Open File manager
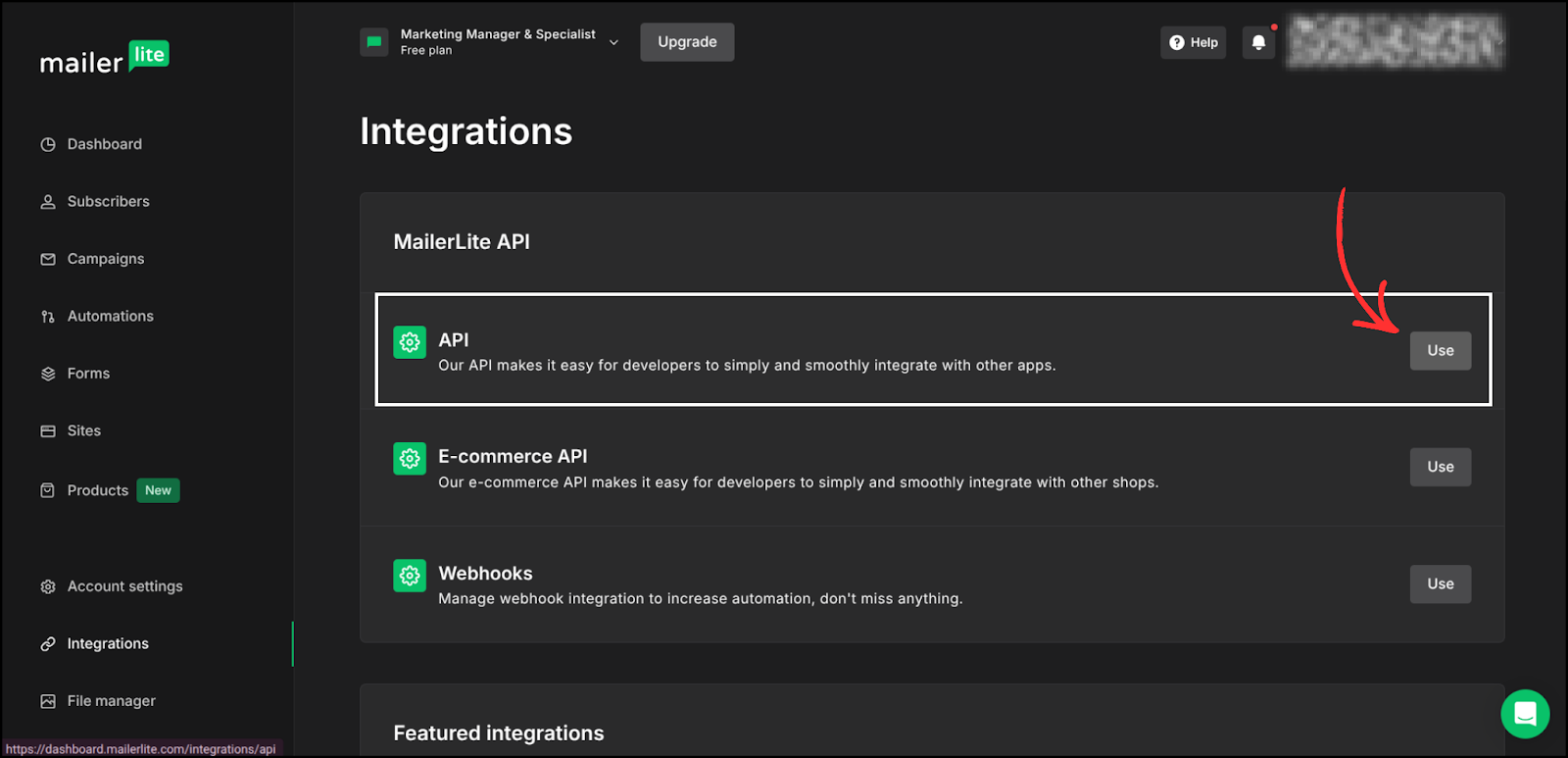 [x=112, y=701]
